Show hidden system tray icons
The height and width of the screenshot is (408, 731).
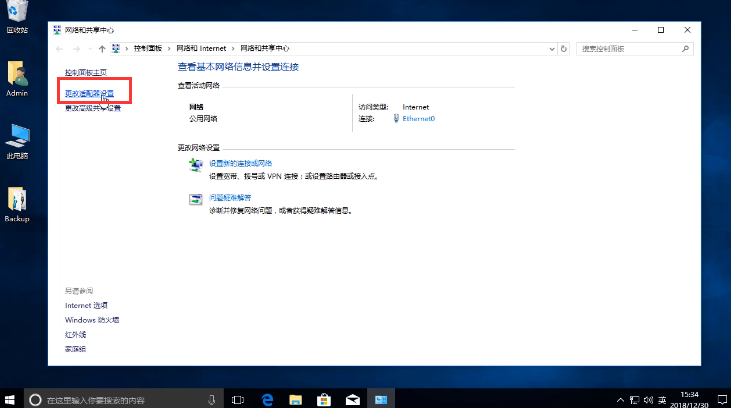pos(621,400)
